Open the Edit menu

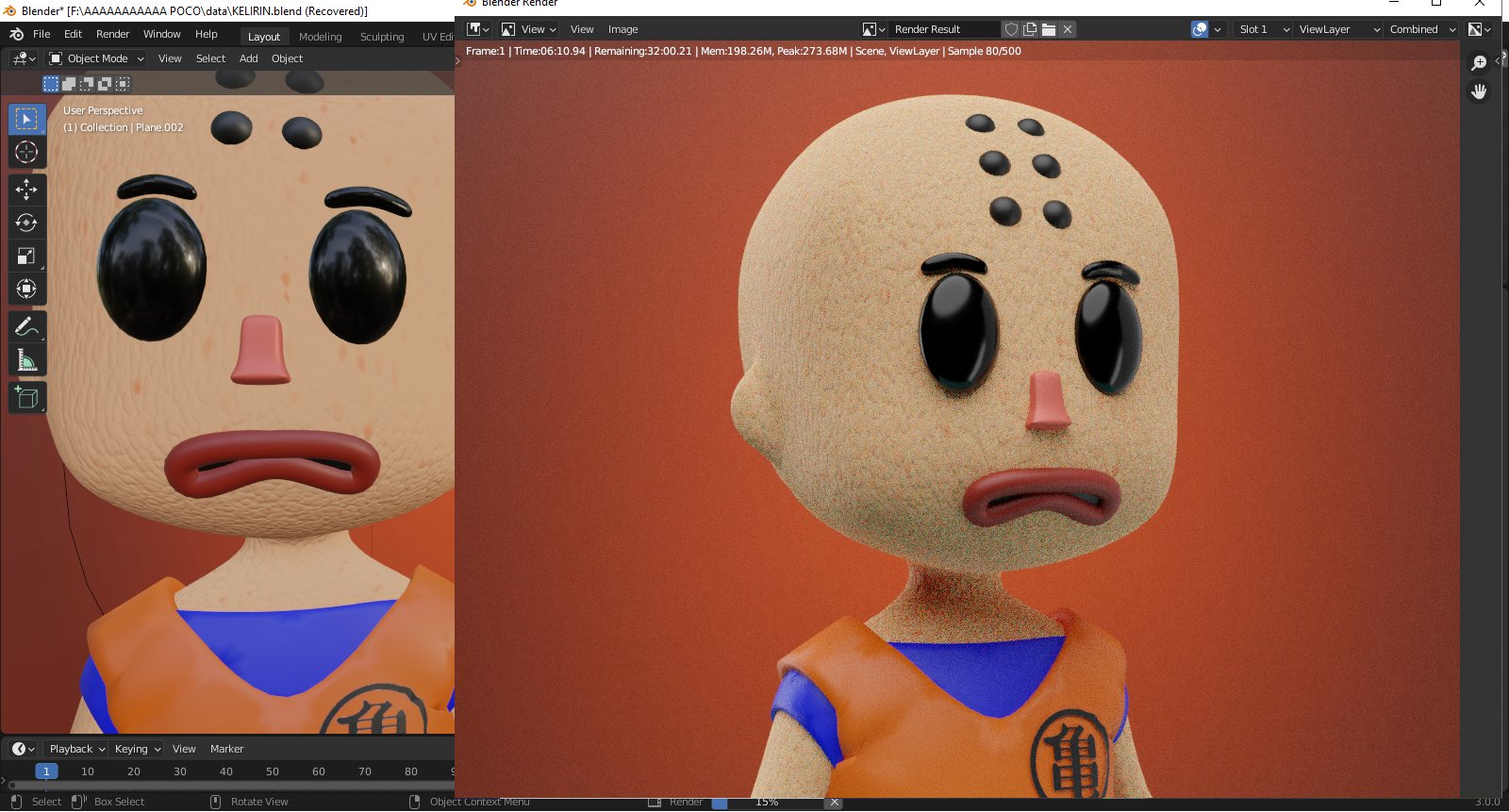pos(73,34)
